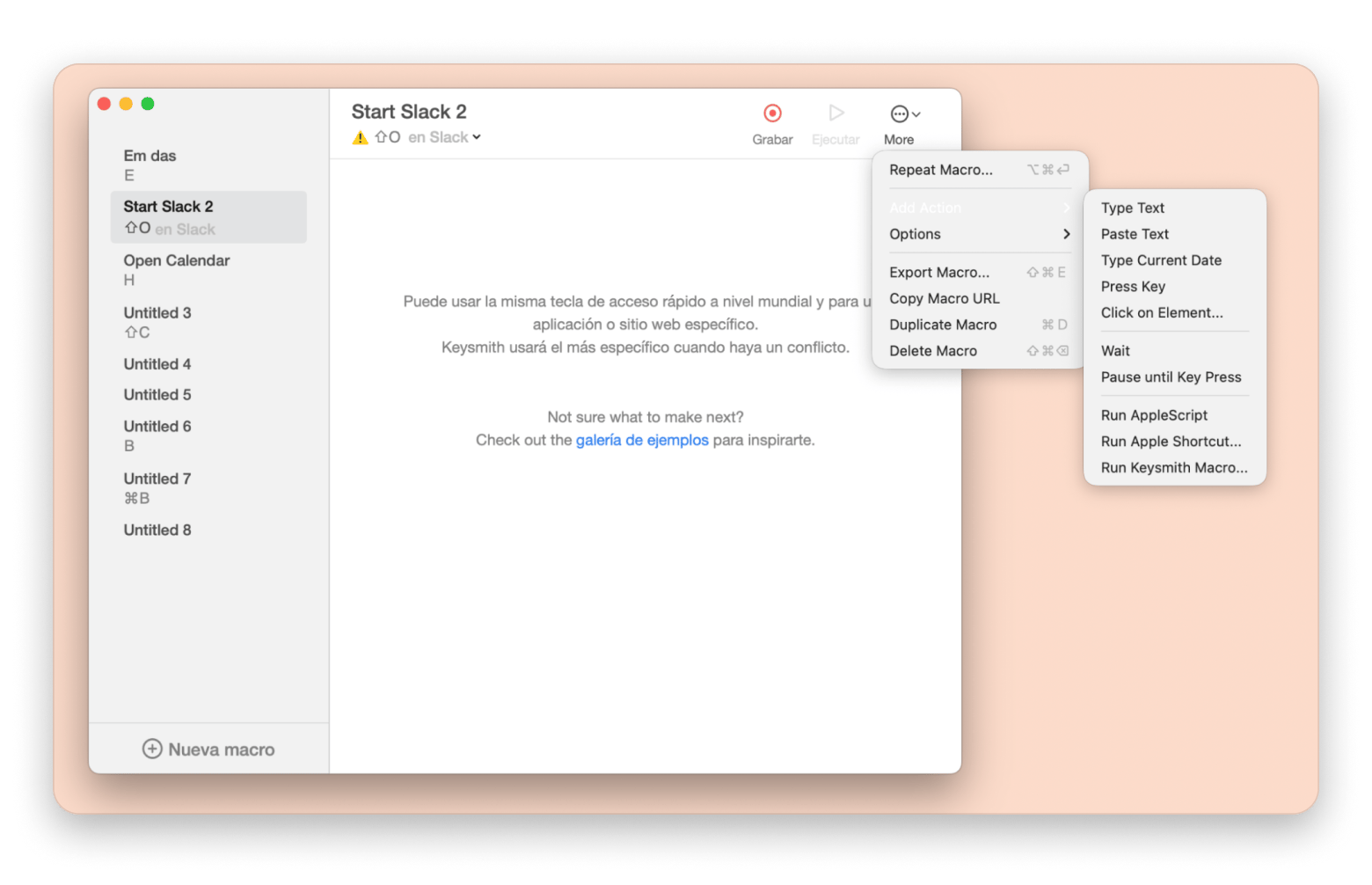Viewport: 1372px width, 885px height.
Task: Click the yellow minimize window button
Action: point(126,104)
